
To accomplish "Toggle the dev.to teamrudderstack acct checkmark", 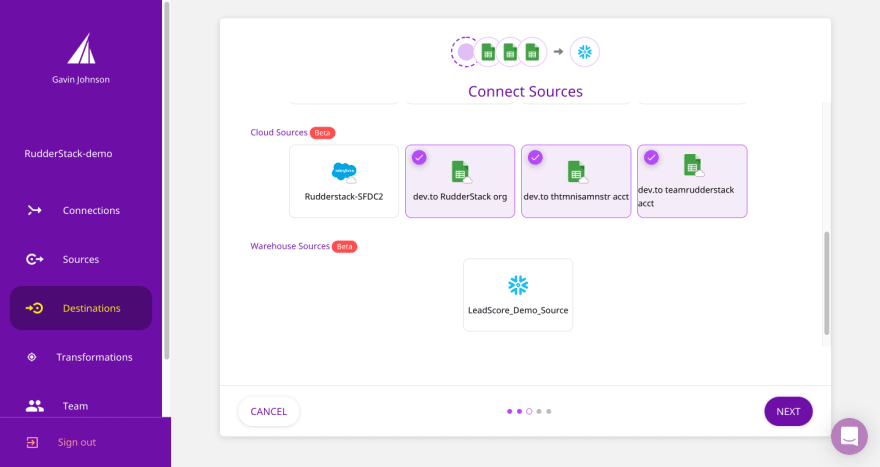I will coord(651,157).
